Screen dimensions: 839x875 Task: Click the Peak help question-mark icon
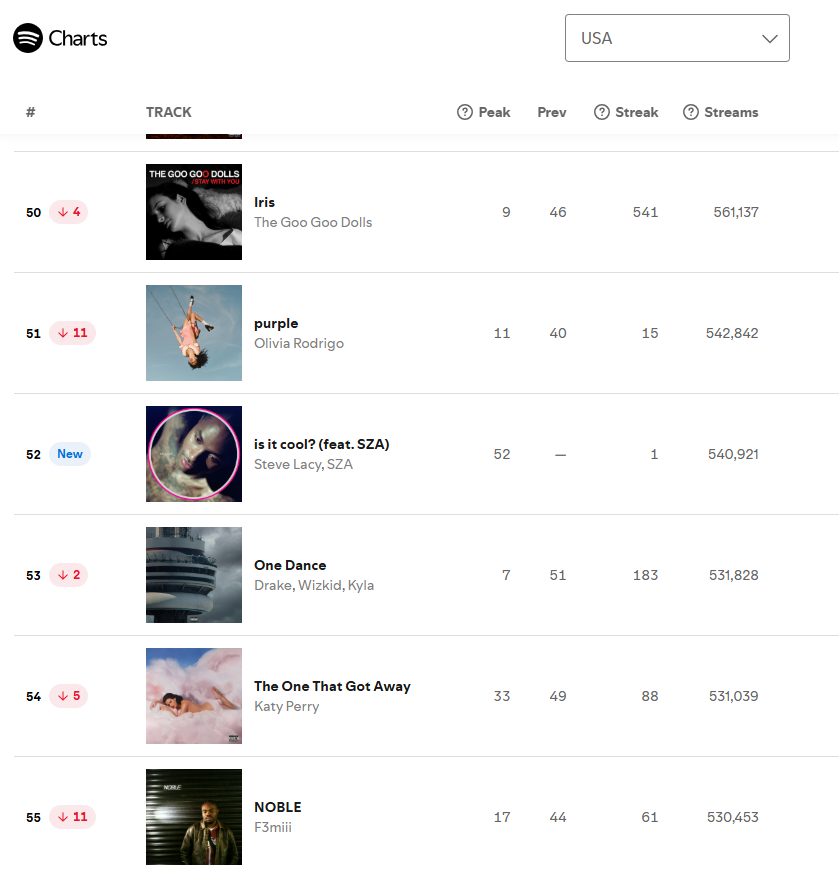coord(464,112)
